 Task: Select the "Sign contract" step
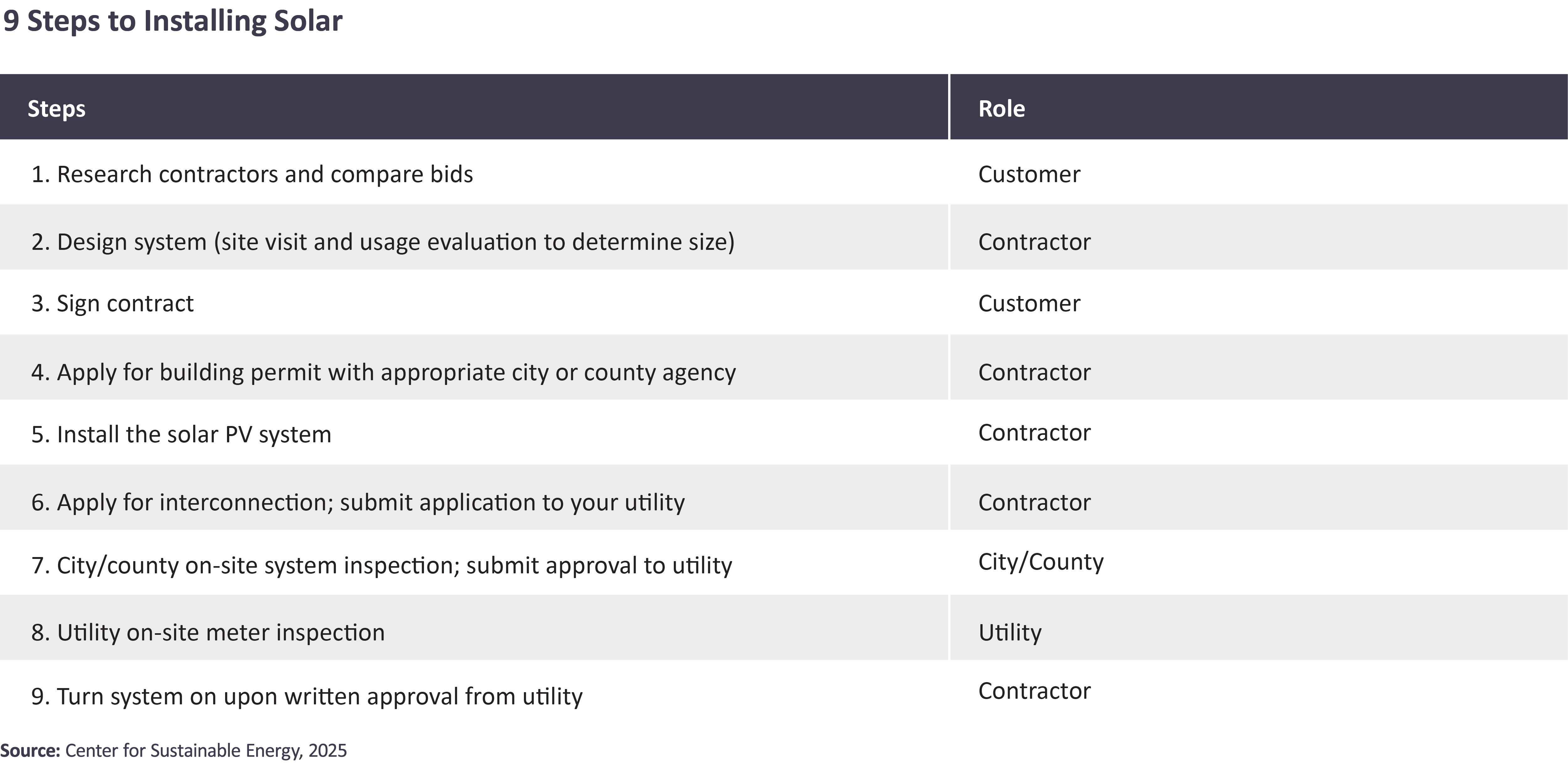pyautogui.click(x=113, y=304)
